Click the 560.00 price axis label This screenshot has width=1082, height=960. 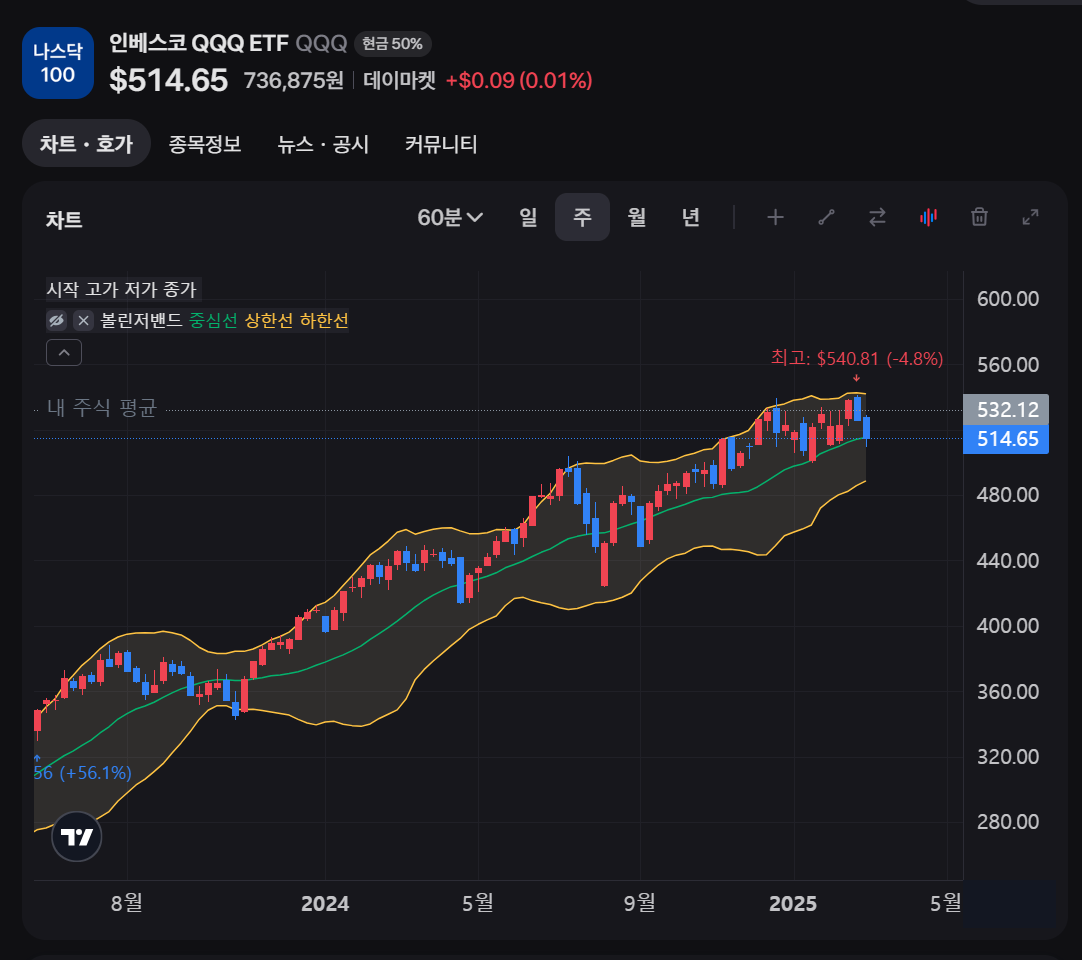point(1007,364)
